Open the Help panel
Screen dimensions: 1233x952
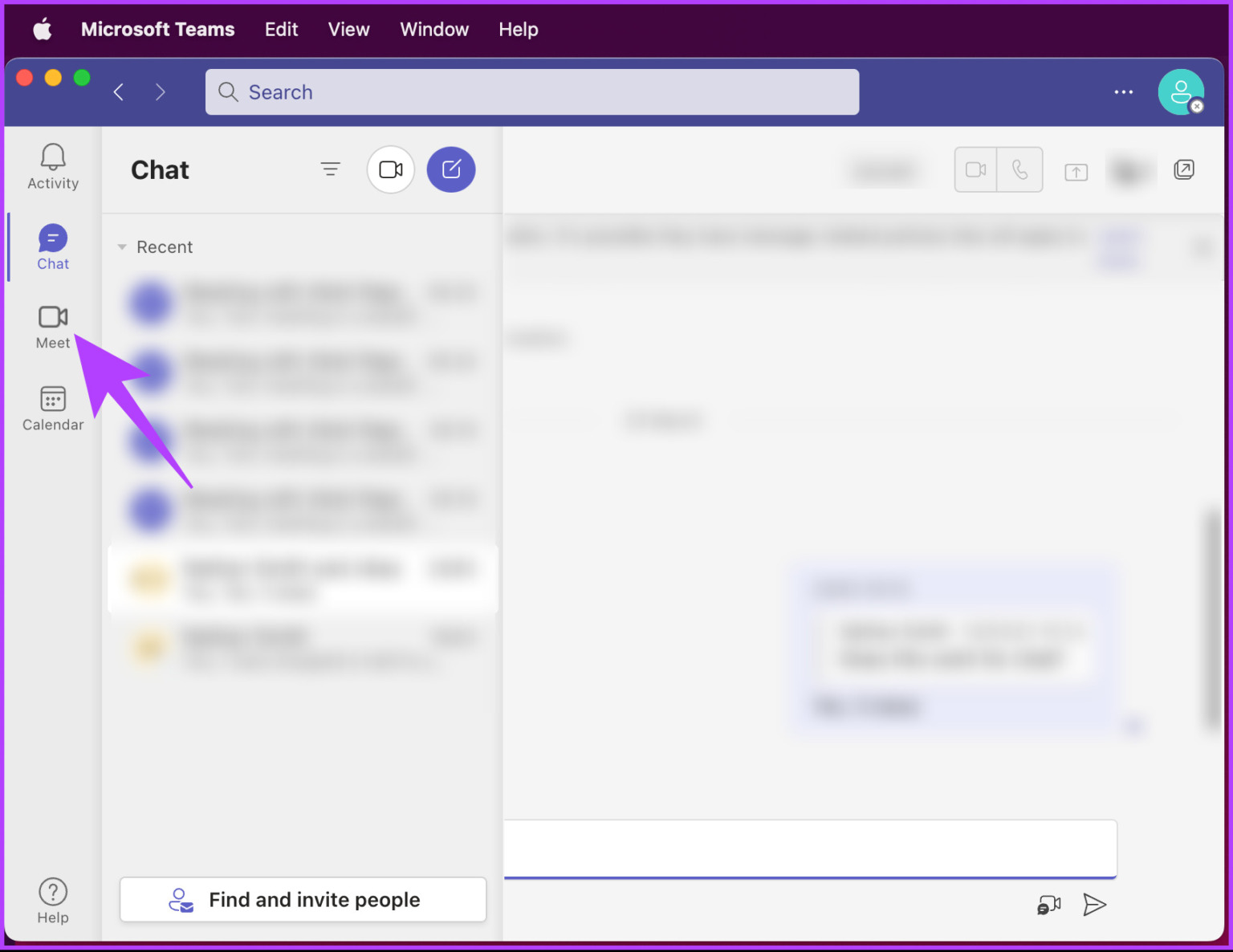click(x=52, y=898)
